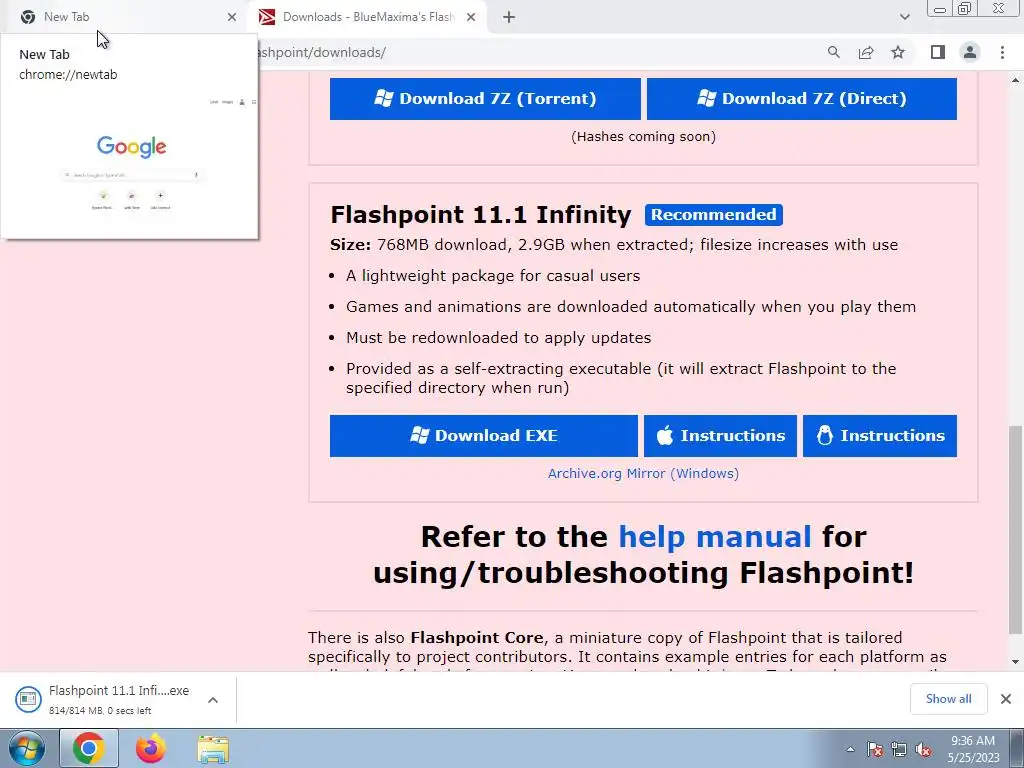Bookmark this page with the star icon
Screen dimensions: 1024x768
tap(898, 52)
